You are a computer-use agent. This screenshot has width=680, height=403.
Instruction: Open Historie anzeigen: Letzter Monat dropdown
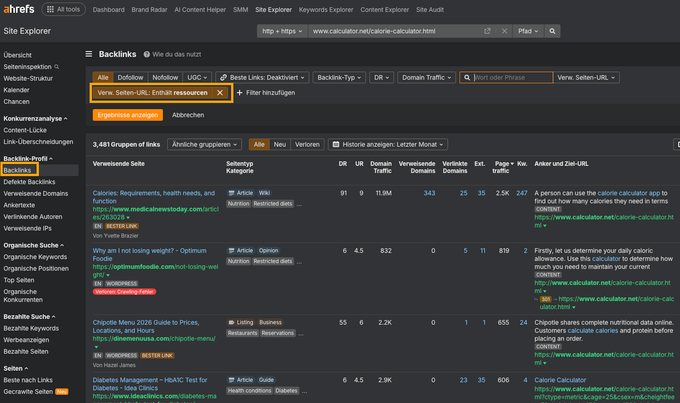[388, 144]
